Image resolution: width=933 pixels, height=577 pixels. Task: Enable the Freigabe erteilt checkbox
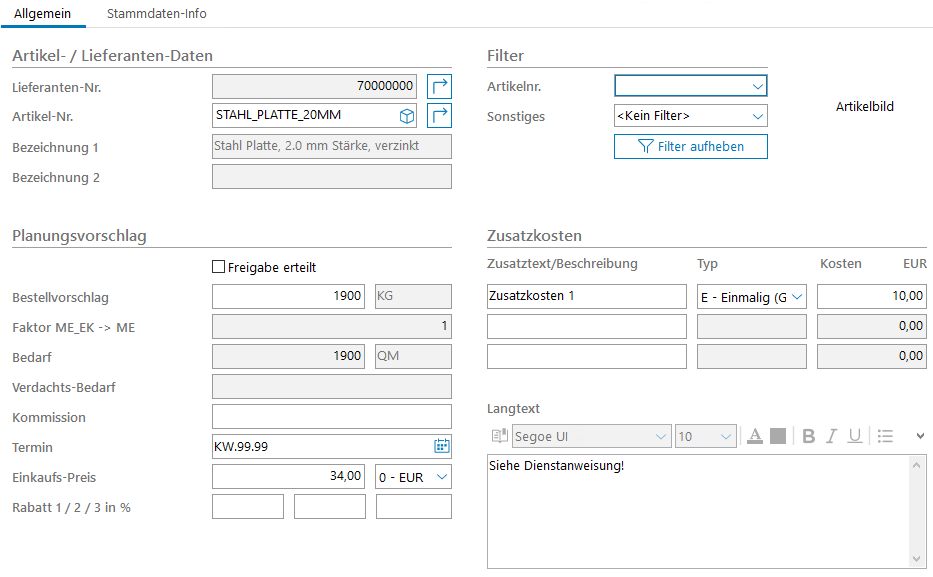(x=219, y=267)
